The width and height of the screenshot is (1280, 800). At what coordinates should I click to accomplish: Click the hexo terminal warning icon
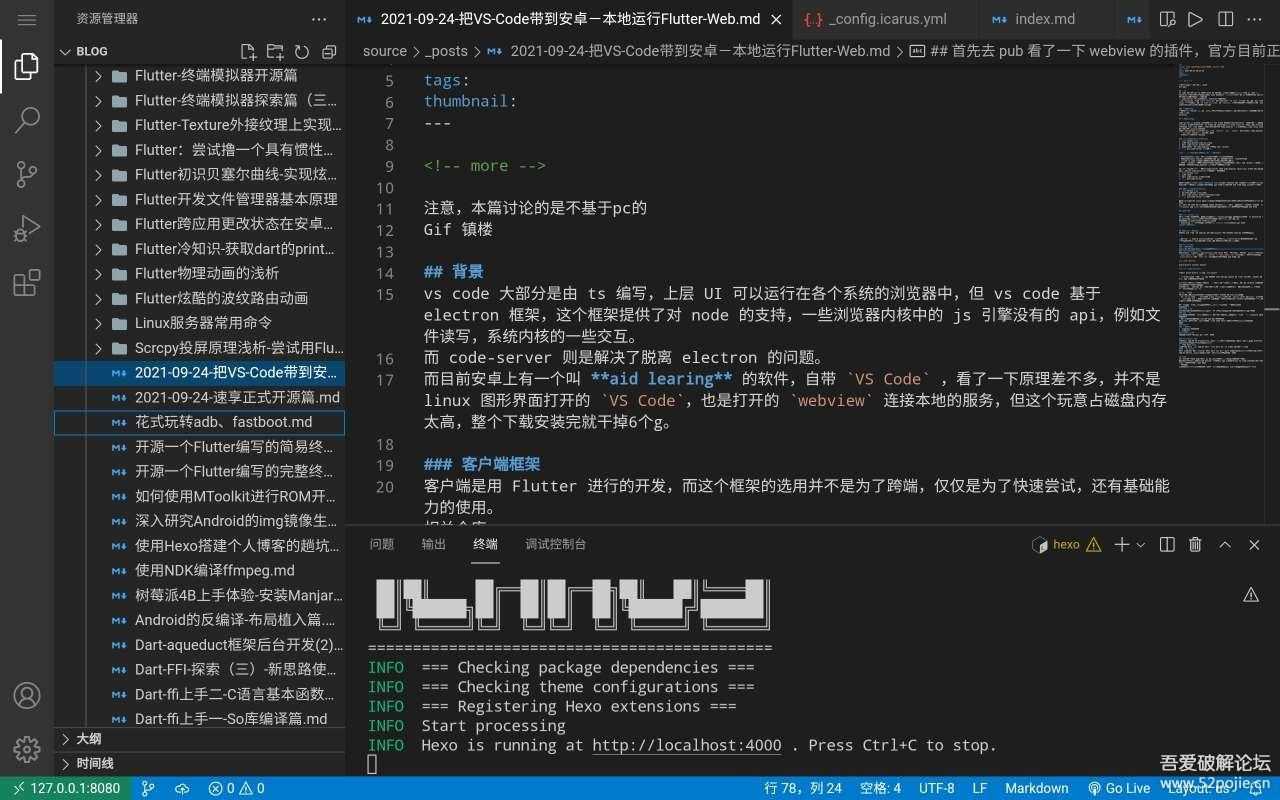click(x=1093, y=544)
